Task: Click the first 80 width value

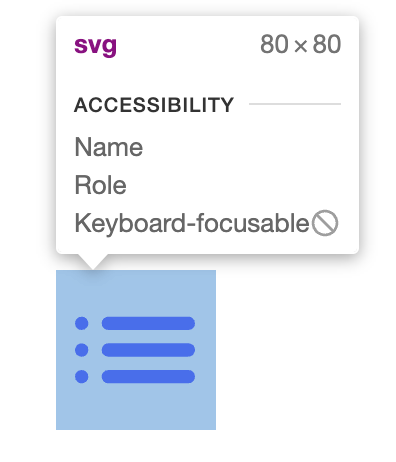Action: point(274,44)
